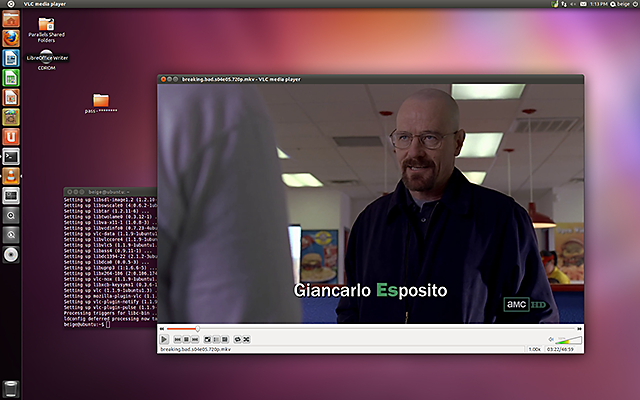Select the pass folder on the desktop
Viewport: 640px width, 400px height.
tap(101, 103)
